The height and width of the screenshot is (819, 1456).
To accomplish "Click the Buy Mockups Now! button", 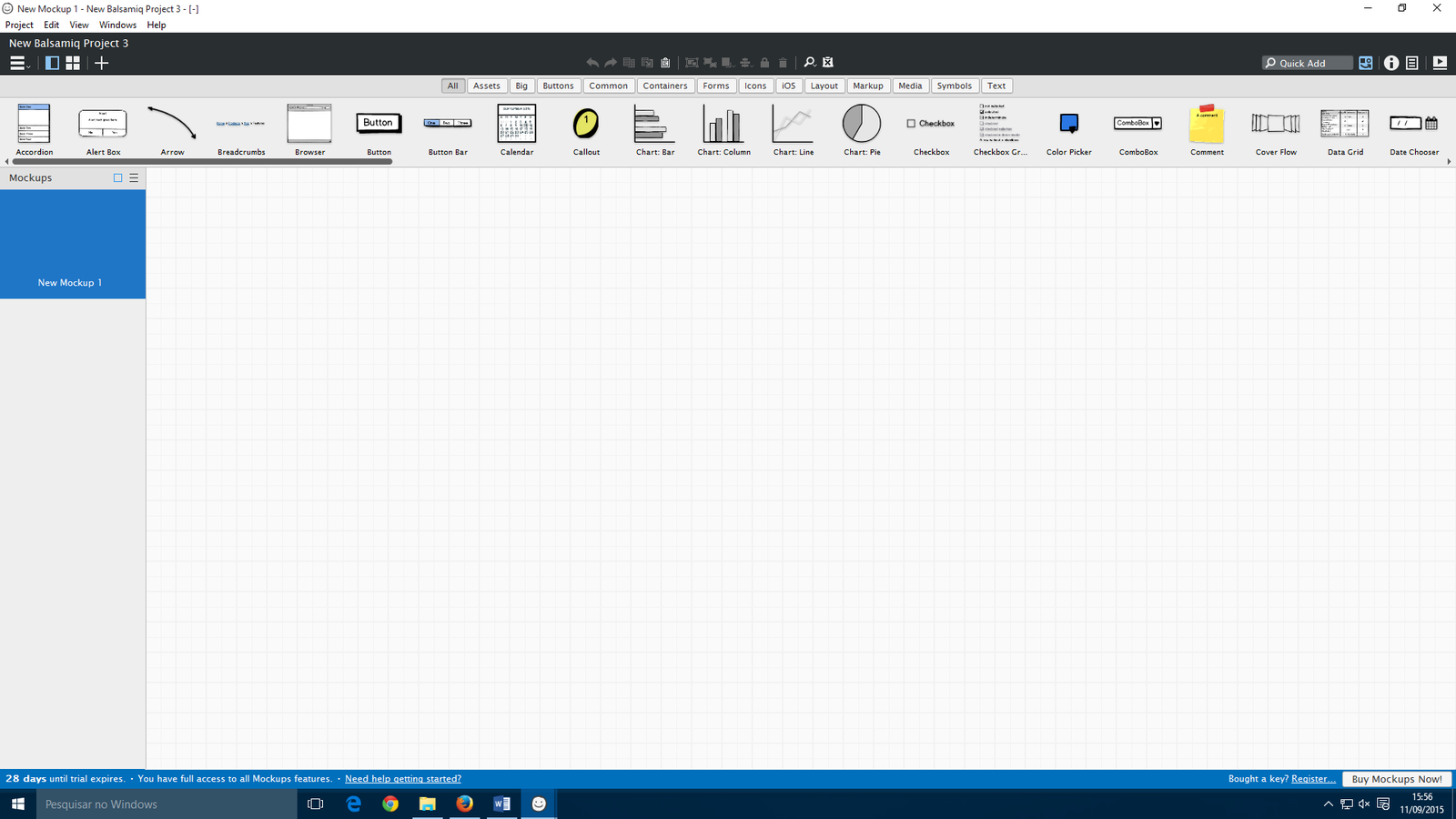I will 1397,779.
